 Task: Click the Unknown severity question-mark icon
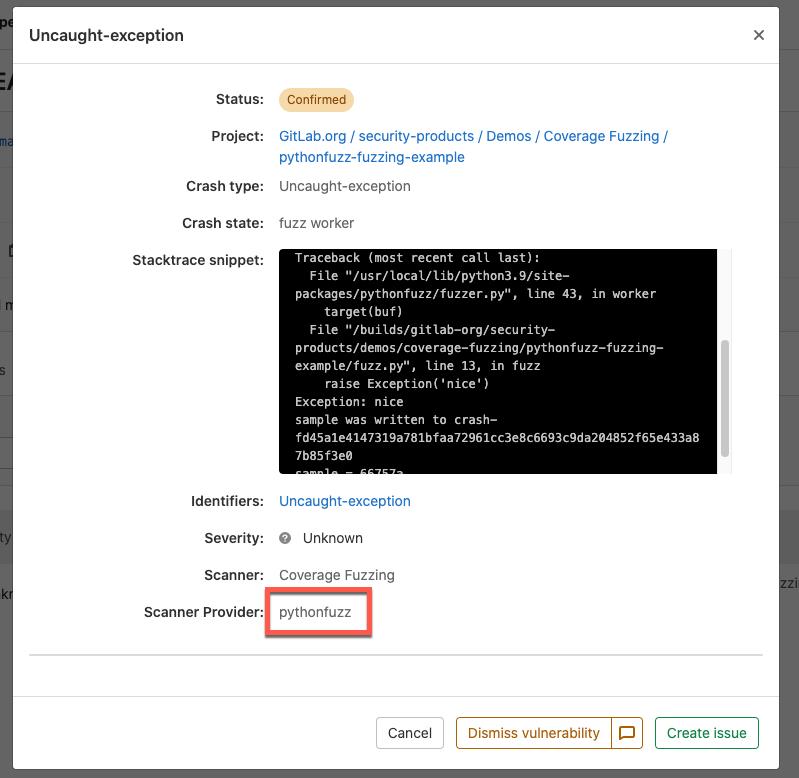tap(285, 538)
